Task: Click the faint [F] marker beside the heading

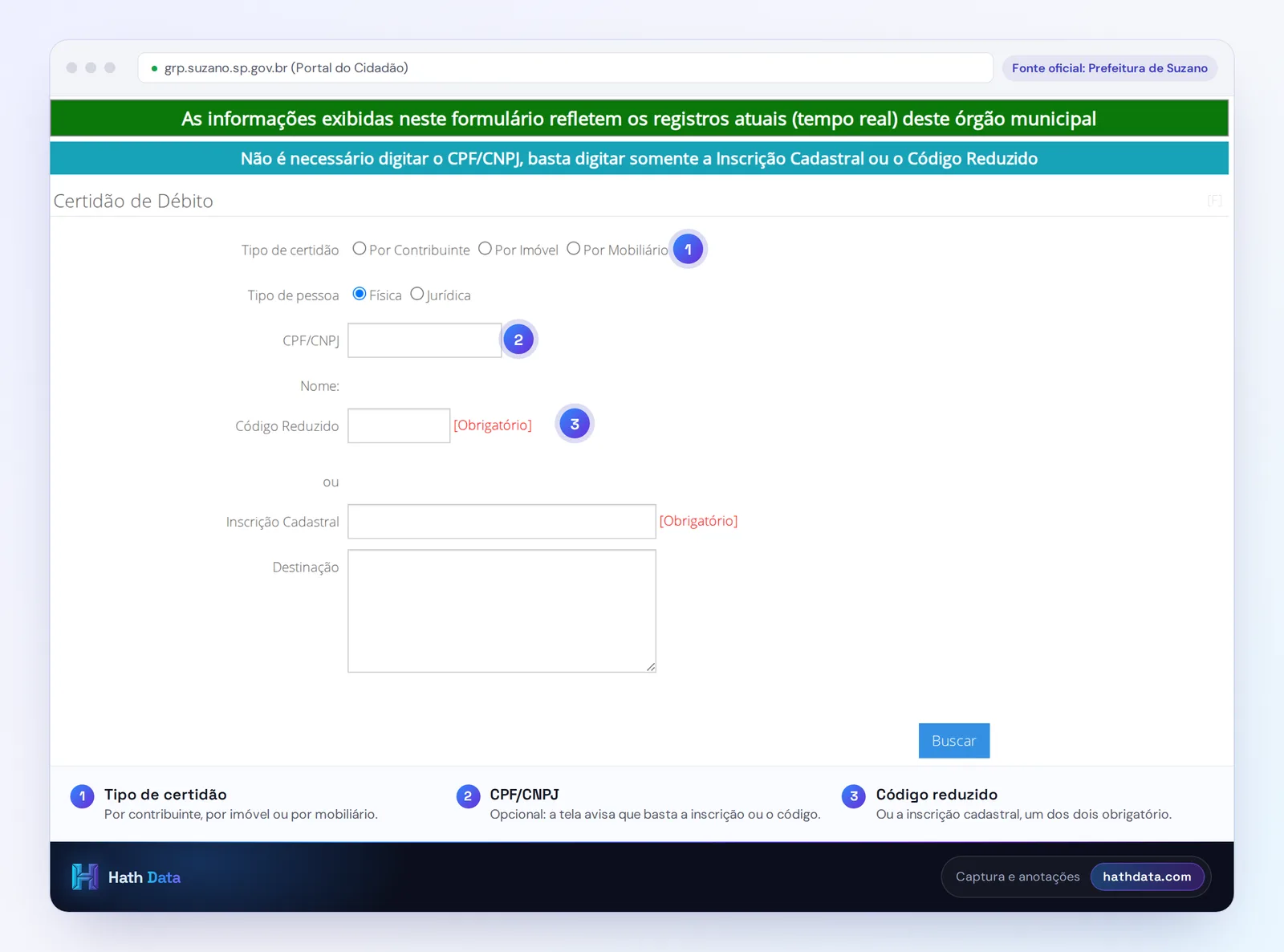Action: click(1215, 201)
